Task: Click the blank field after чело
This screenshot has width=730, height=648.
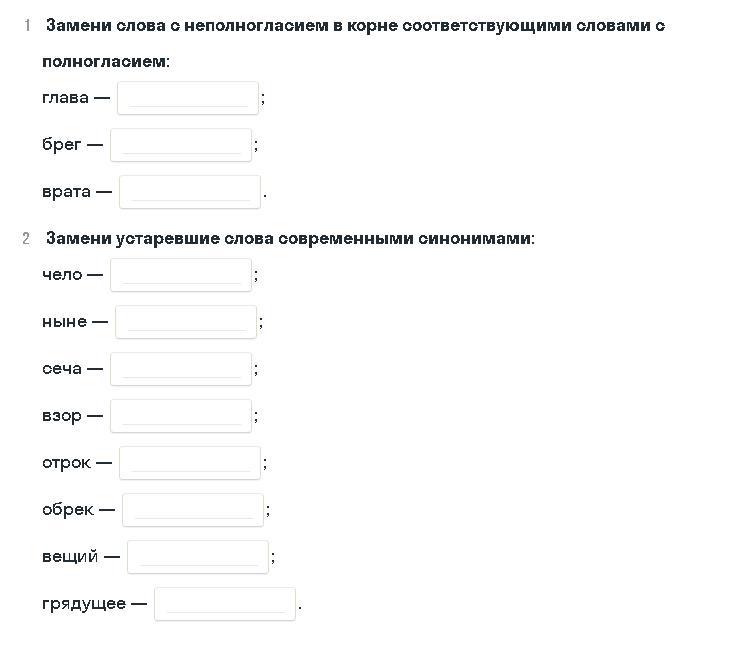Action: (181, 275)
